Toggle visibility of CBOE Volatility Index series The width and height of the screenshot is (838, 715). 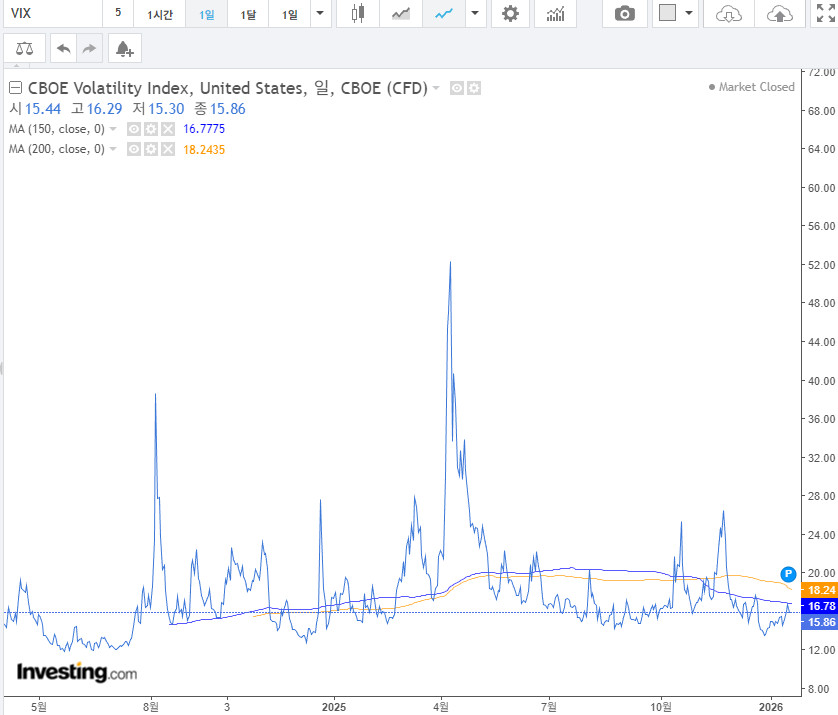tap(456, 88)
